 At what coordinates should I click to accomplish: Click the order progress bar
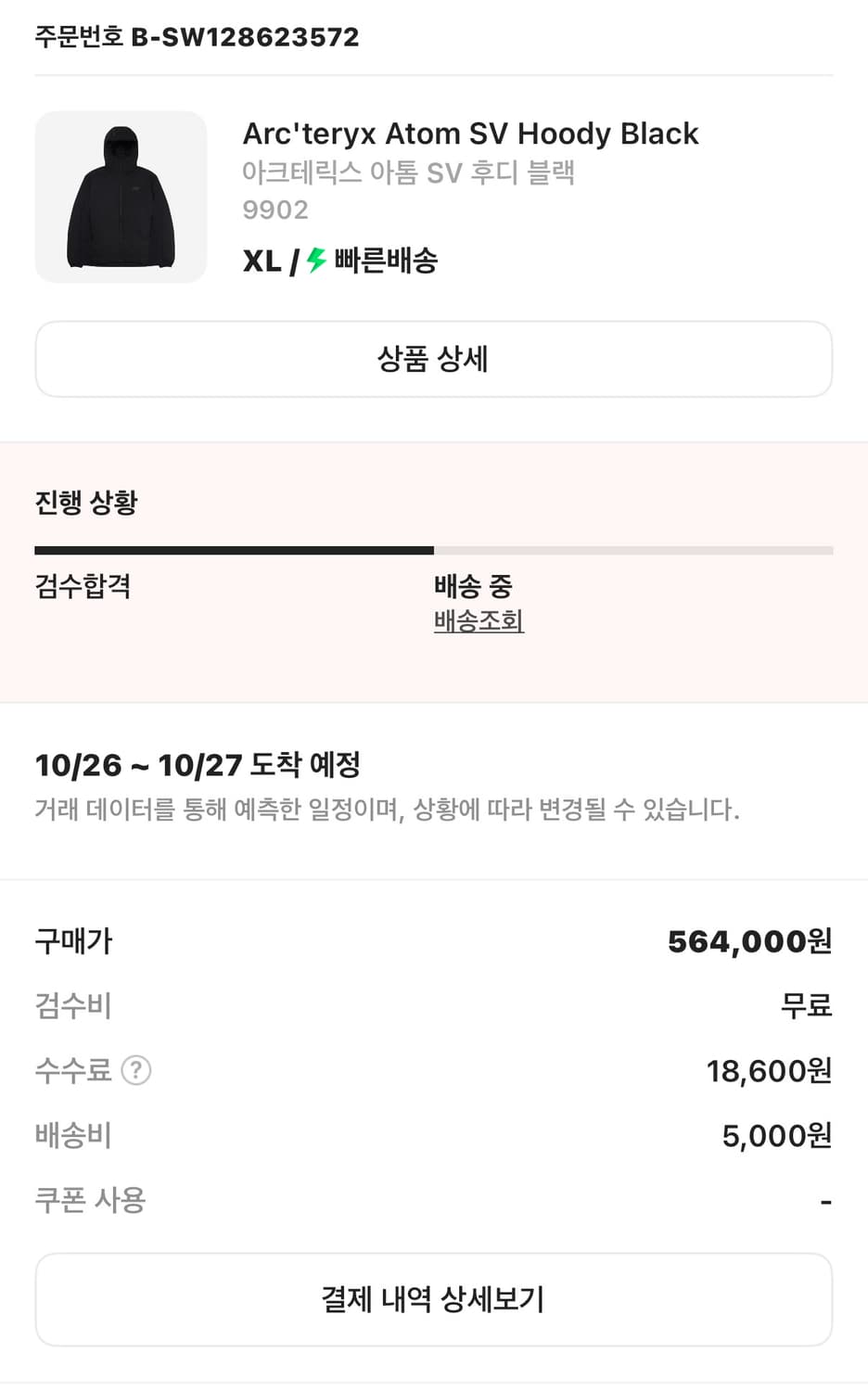click(433, 551)
